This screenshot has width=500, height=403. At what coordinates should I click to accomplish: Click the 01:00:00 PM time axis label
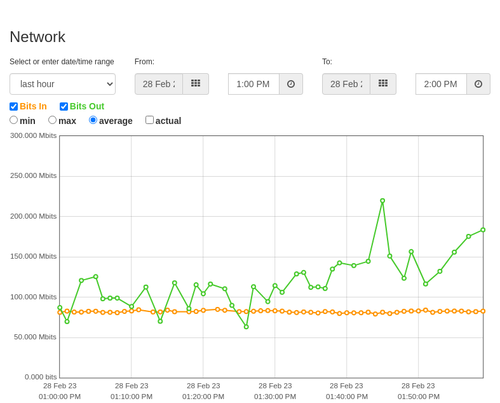click(60, 397)
